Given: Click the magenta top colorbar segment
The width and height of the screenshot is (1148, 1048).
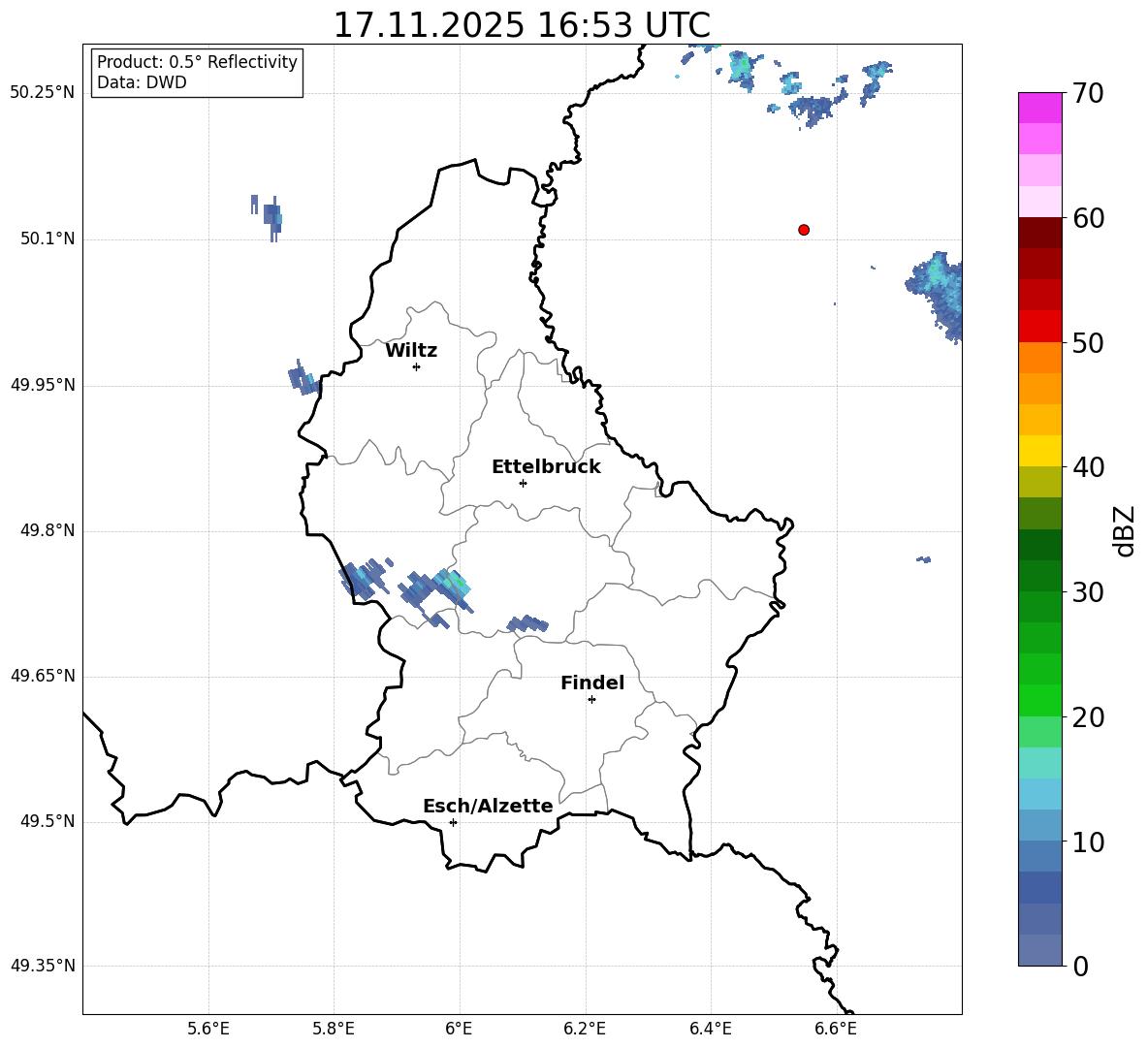Looking at the screenshot, I should click(1039, 109).
